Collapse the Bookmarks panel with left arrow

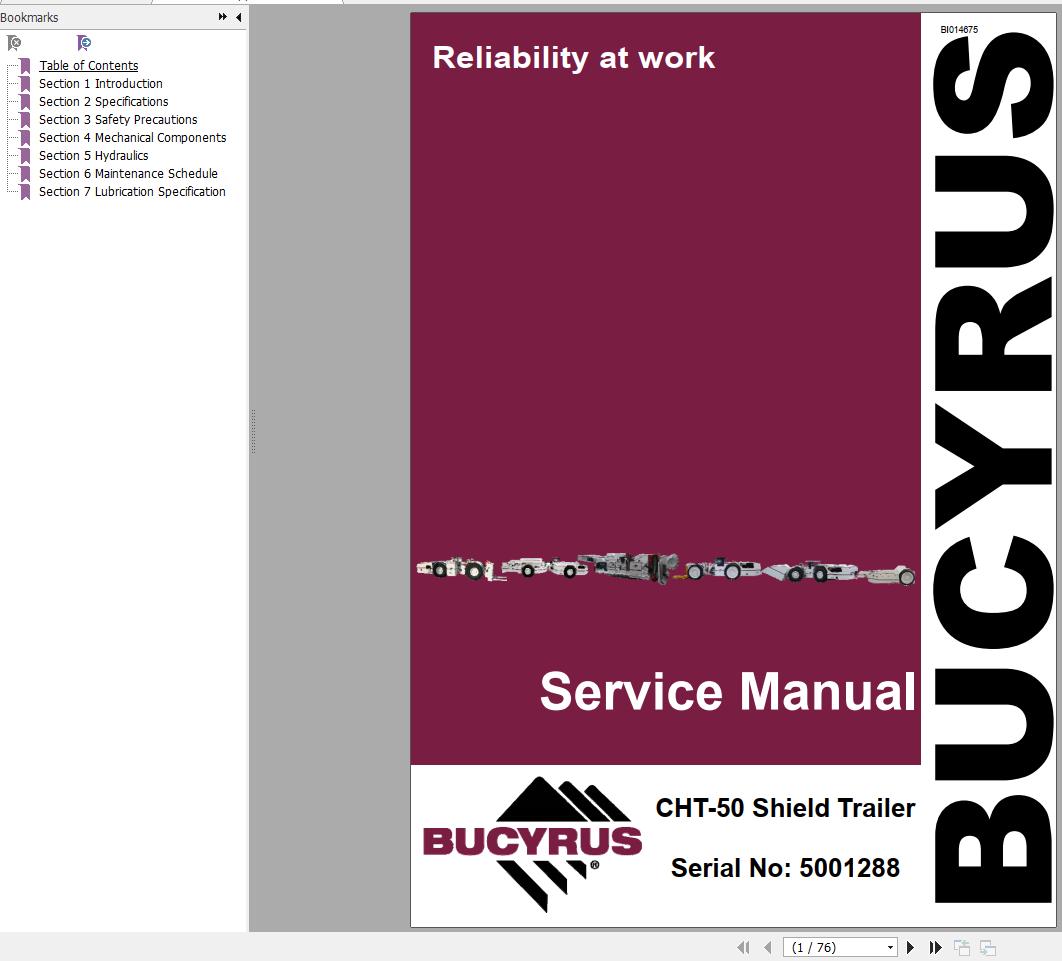point(238,17)
